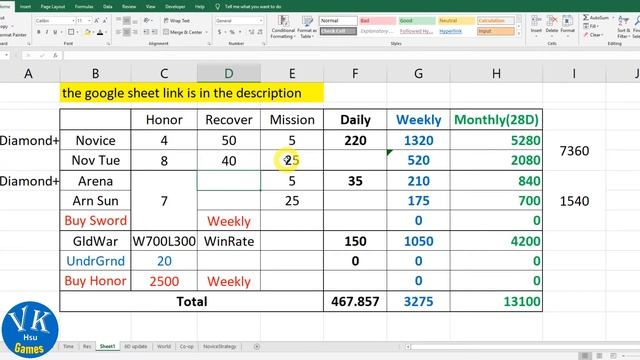The image size is (640, 360).
Task: Expand the Fill Color dropdown arrow
Action: pyautogui.click(x=93, y=32)
